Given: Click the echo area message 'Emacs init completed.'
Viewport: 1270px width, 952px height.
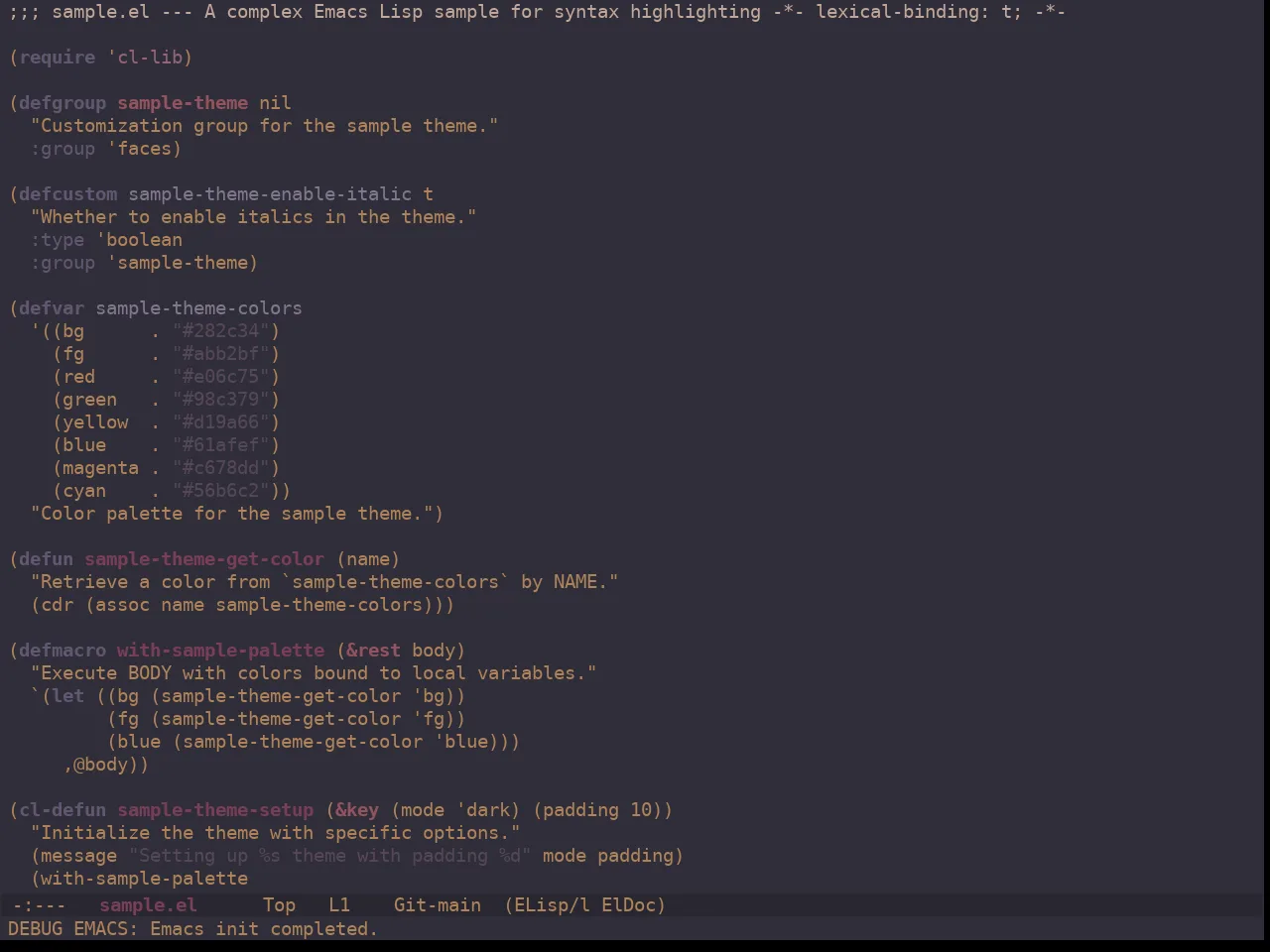Looking at the screenshot, I should click(x=264, y=929).
